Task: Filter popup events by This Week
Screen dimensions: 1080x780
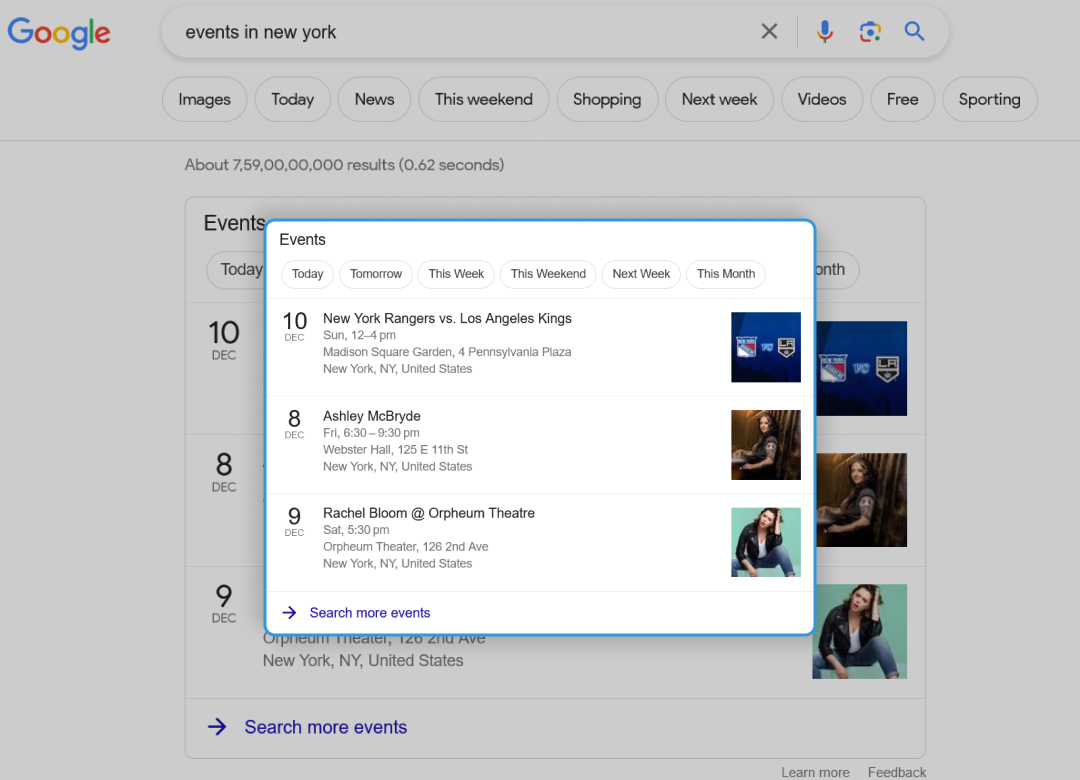Action: point(456,274)
